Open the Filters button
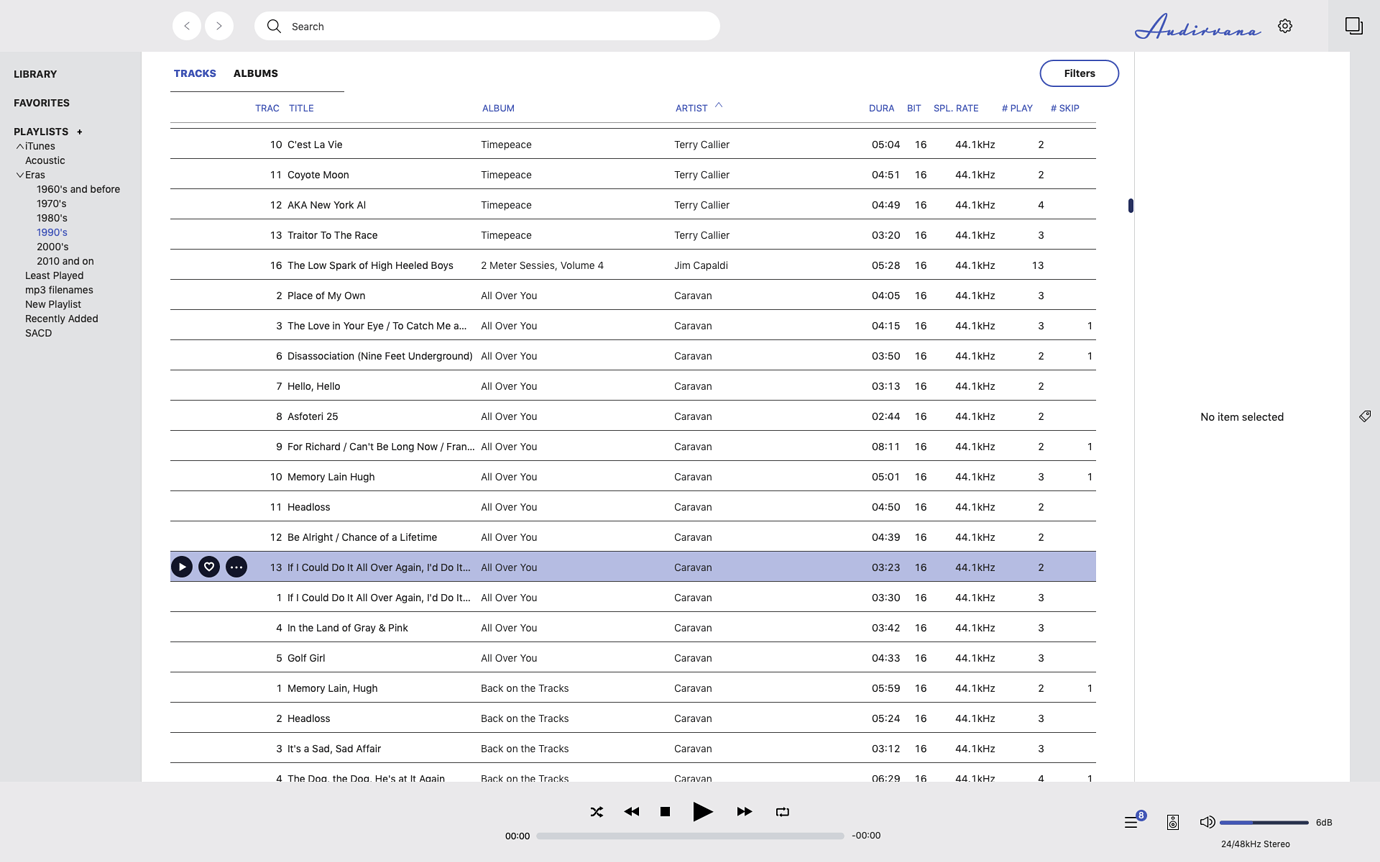 click(1079, 73)
